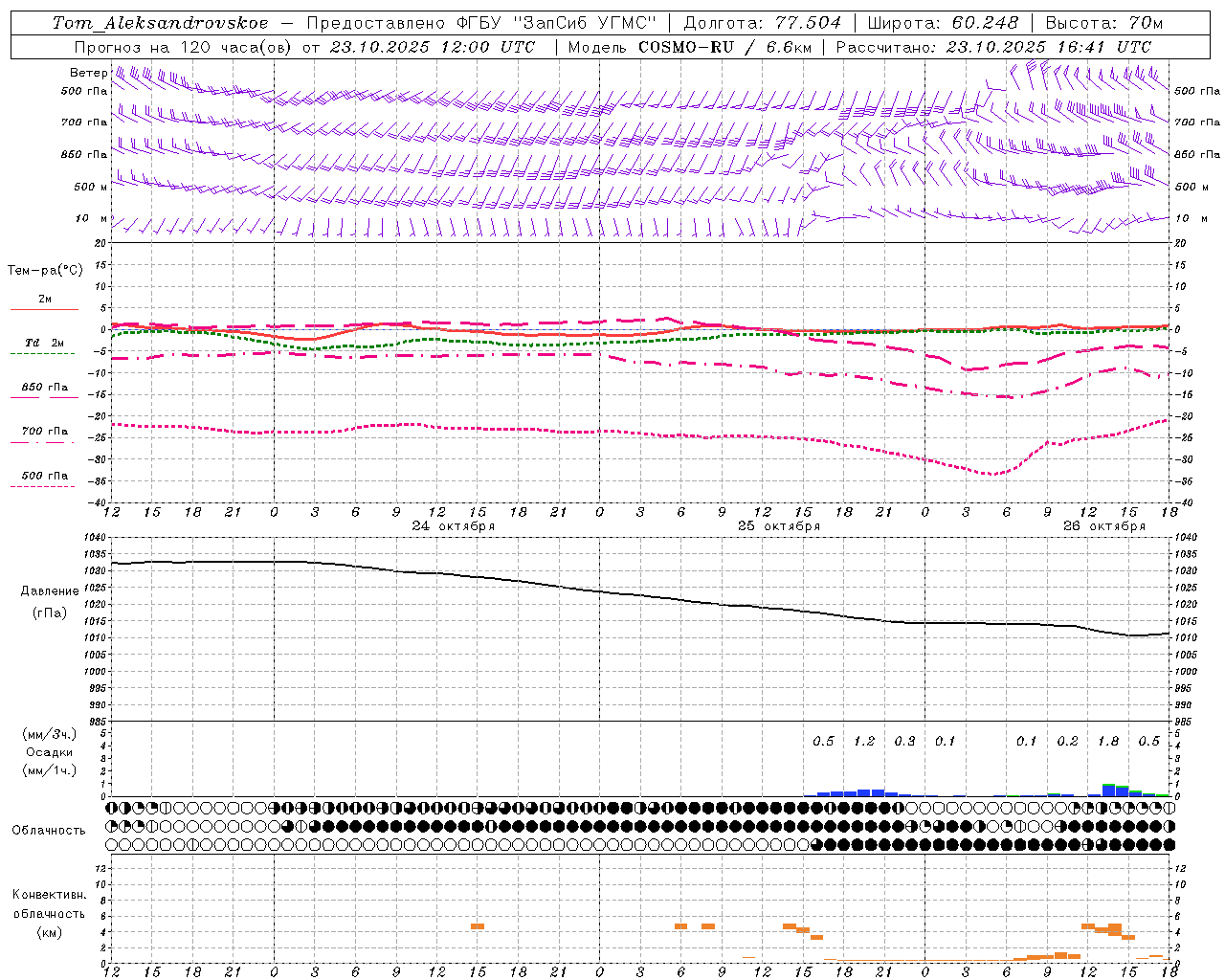This screenshot has height=980, width=1225.
Task: Click the 1.8 precipitation total value
Action: [x=1108, y=742]
